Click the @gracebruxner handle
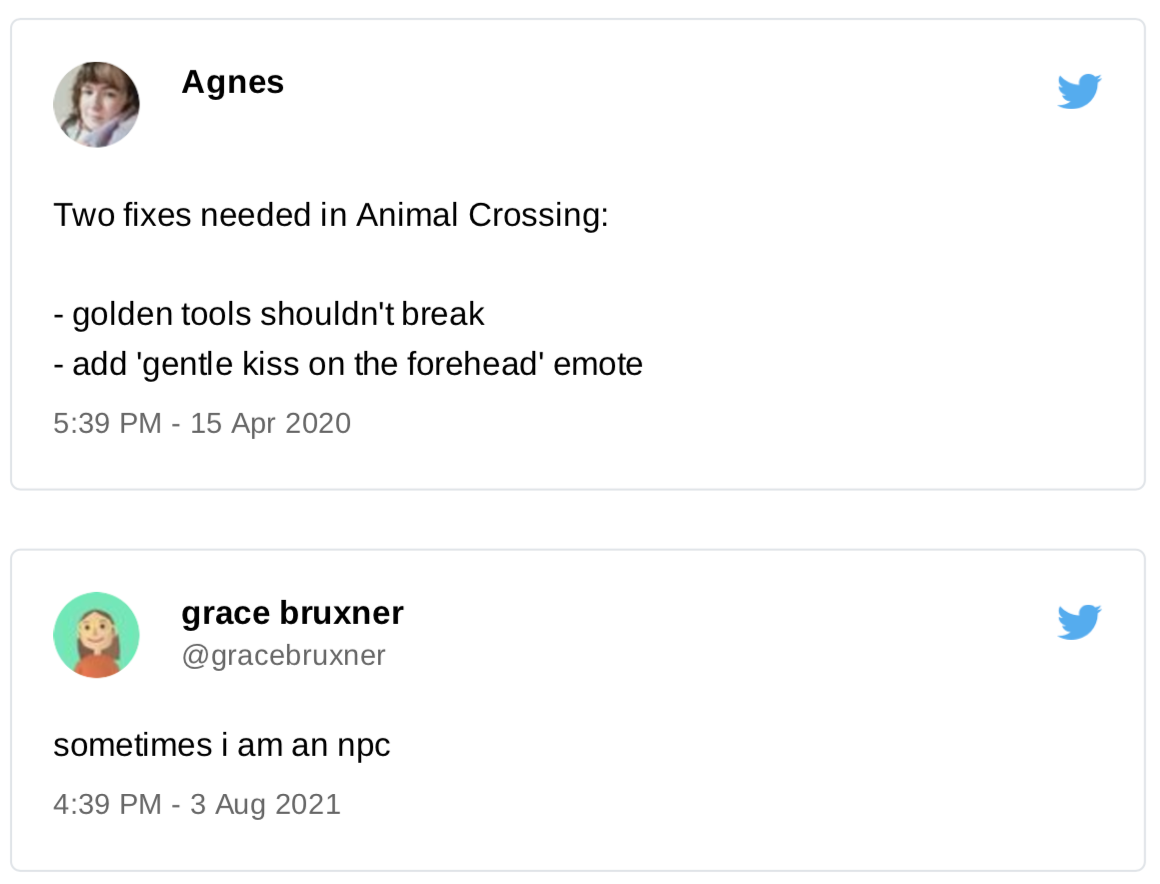Viewport: 1160px width, 884px height. tap(283, 655)
